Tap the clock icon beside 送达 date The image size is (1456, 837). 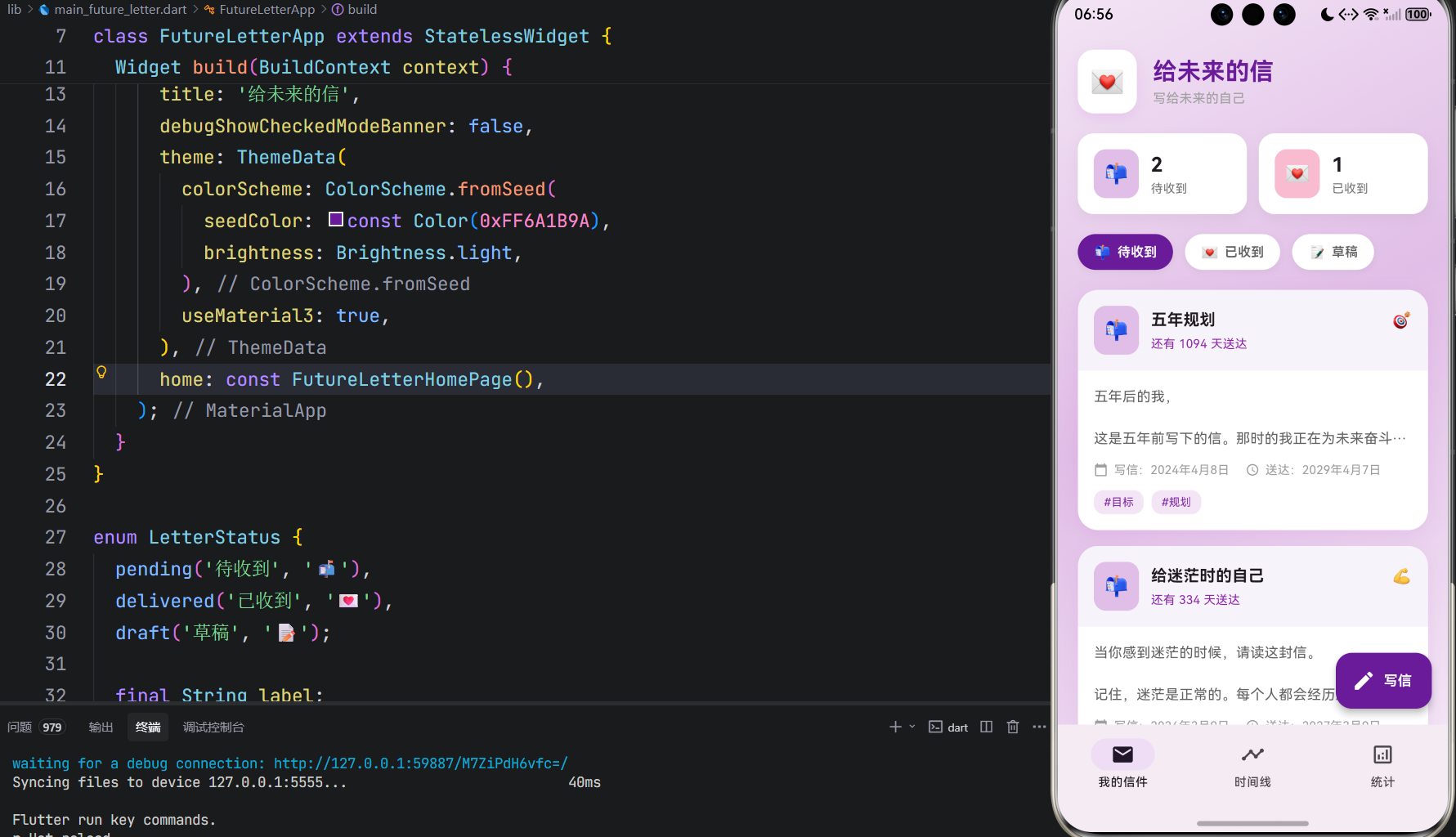click(1252, 470)
